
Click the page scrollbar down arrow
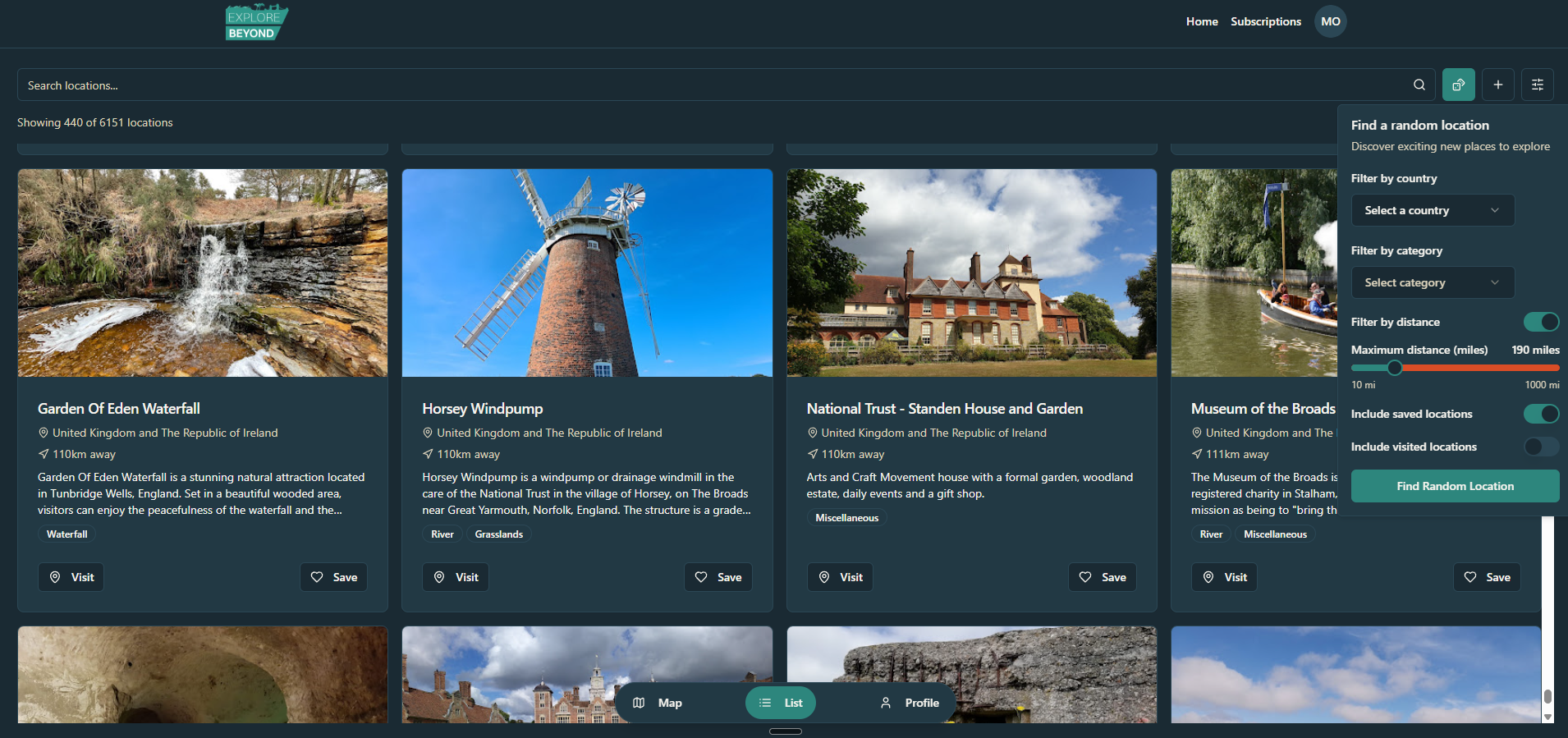tap(1547, 717)
